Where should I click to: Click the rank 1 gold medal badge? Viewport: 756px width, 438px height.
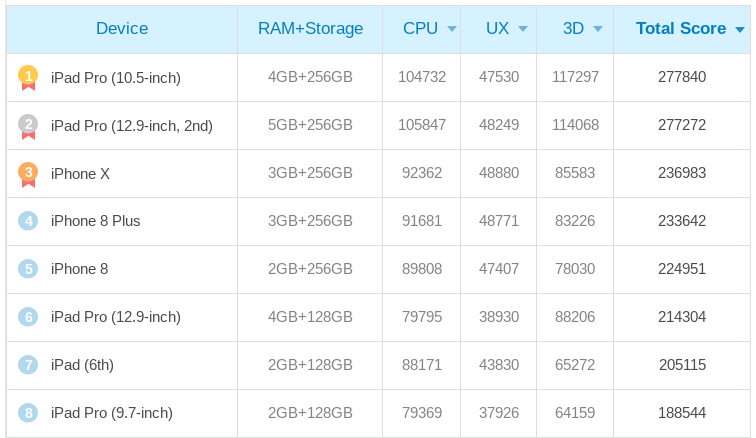click(x=28, y=78)
